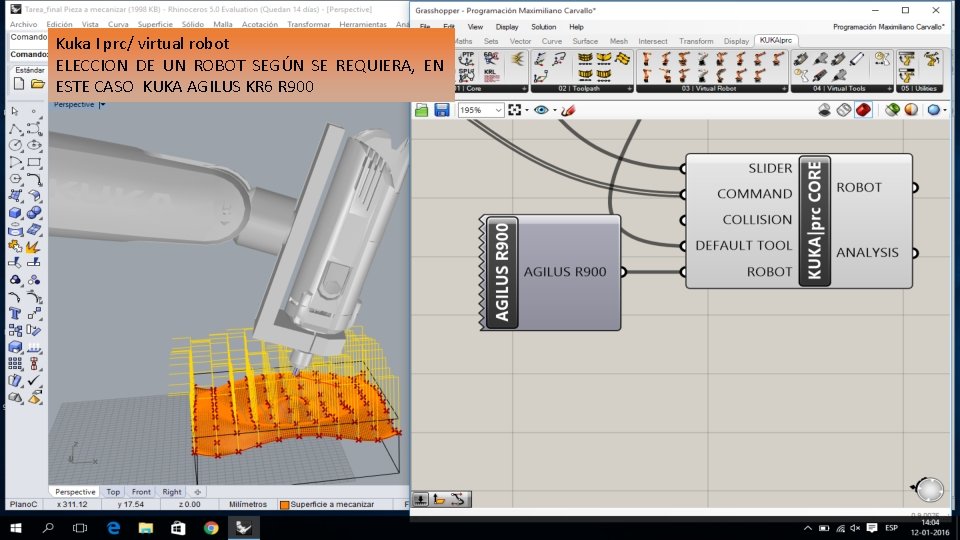Screen dimensions: 960x540
Task: Toggle only-selected preview green icon
Action: [892, 110]
